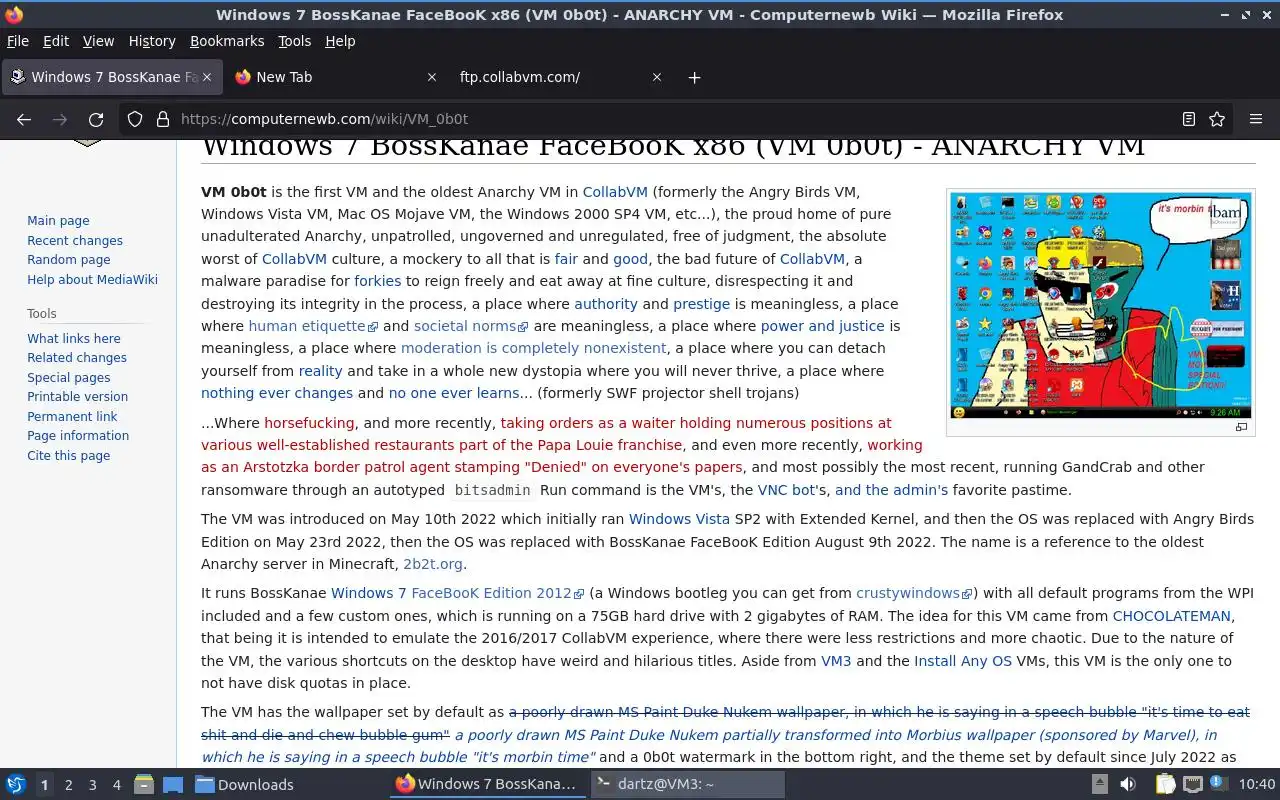Show site security padlock details

click(x=163, y=119)
